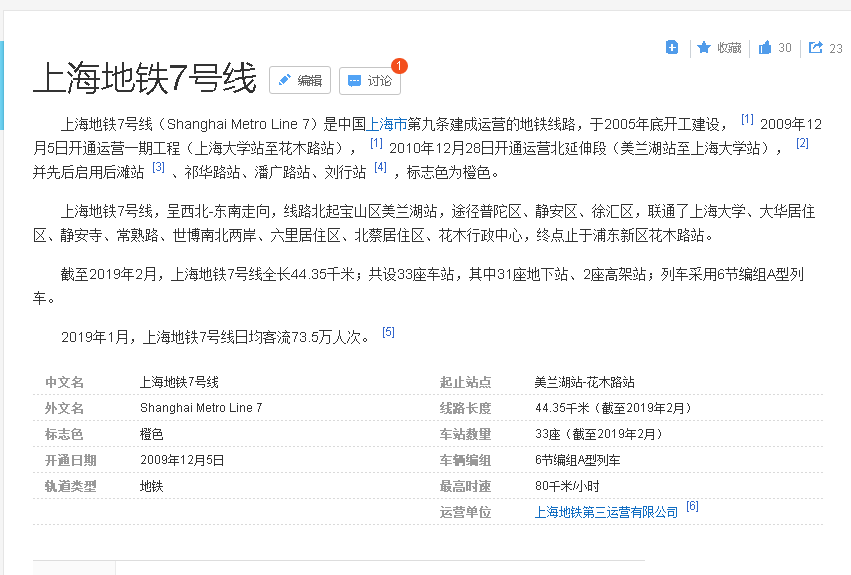
Task: Click the thumbs-up like icon
Action: point(765,47)
